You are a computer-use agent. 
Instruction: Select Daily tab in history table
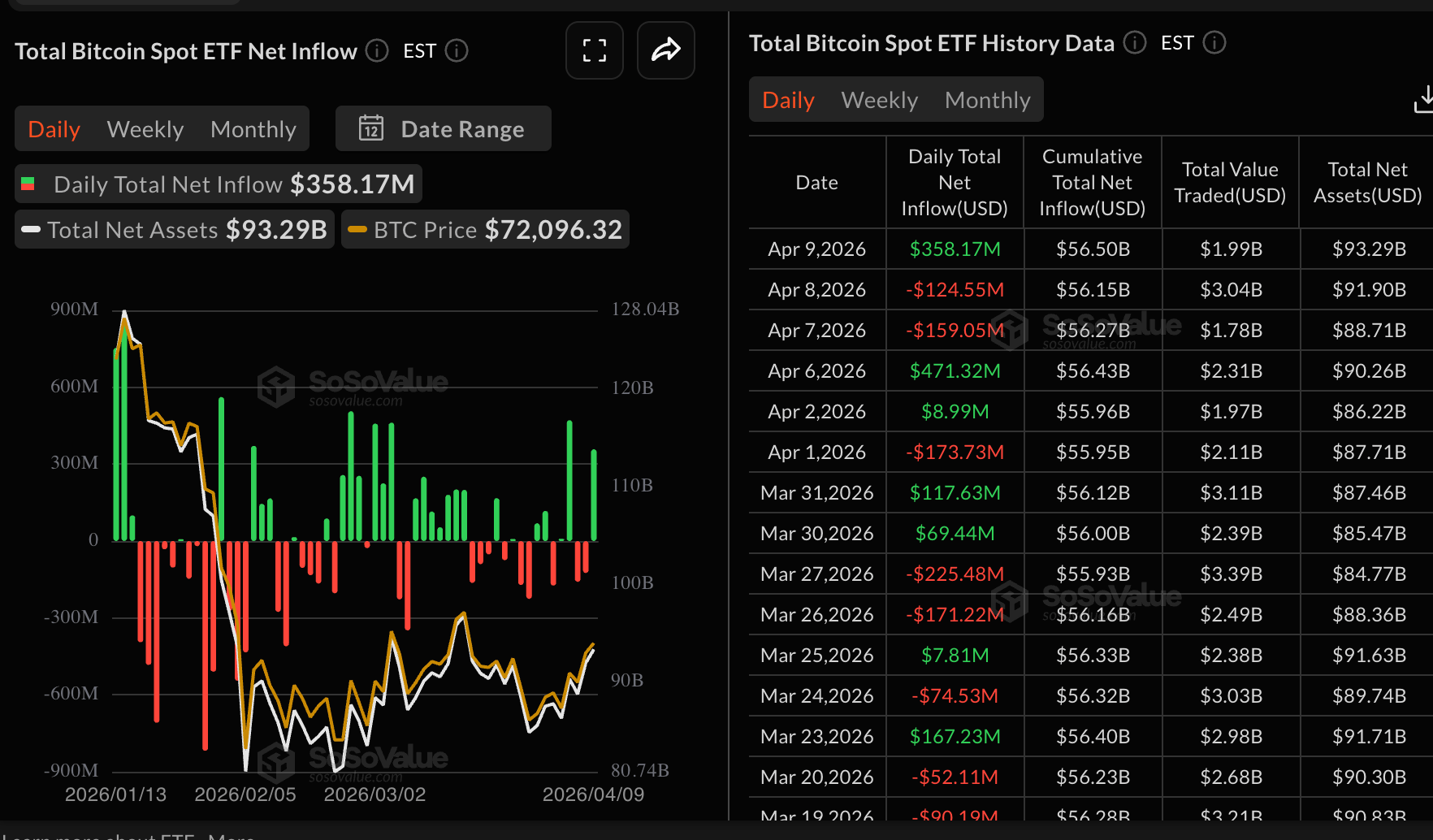pos(788,100)
